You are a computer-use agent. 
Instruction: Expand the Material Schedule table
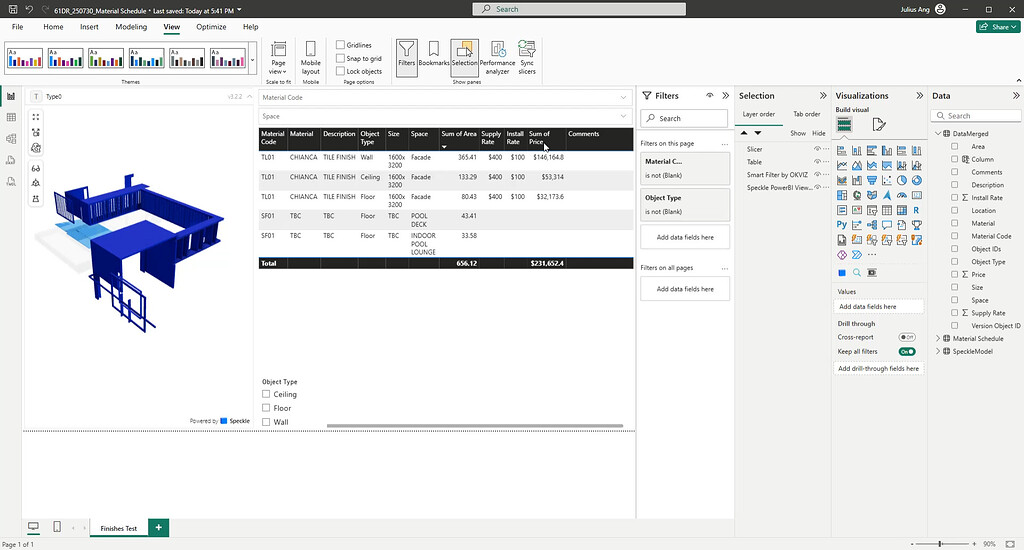(x=938, y=338)
